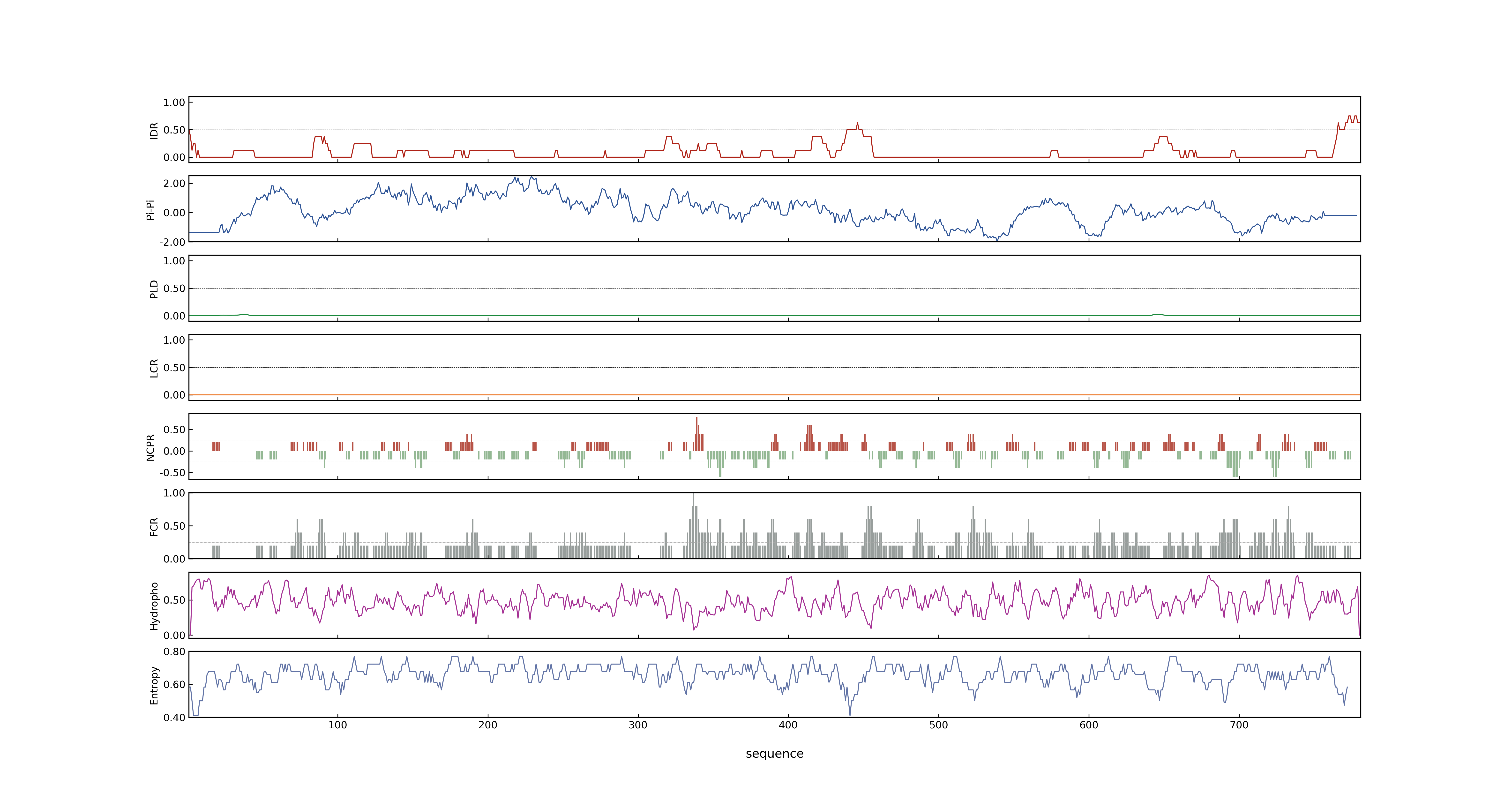Click the Entropy axis label
Screen dimensions: 1512x806
point(154,685)
